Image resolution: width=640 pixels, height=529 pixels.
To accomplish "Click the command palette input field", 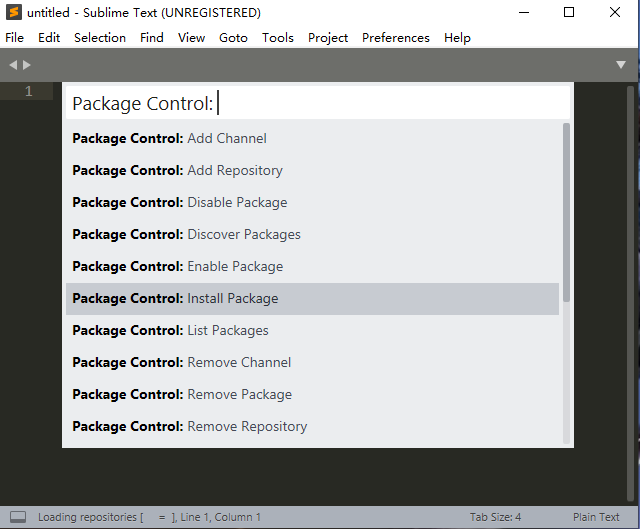I will point(390,103).
